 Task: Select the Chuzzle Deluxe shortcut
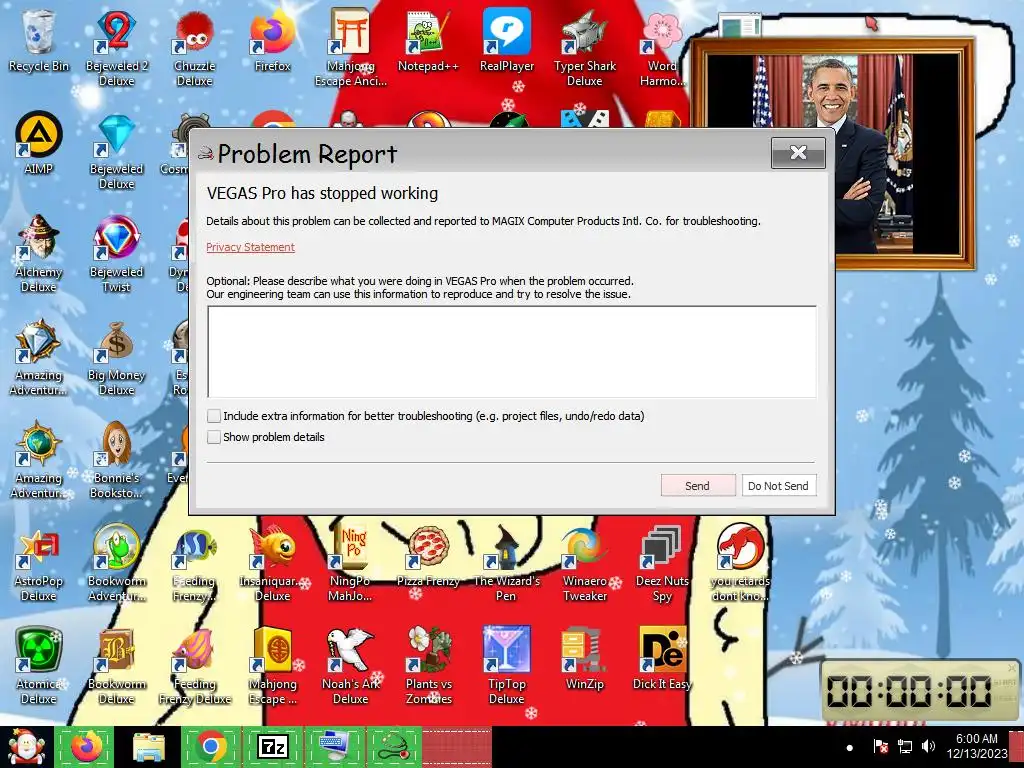pos(195,49)
